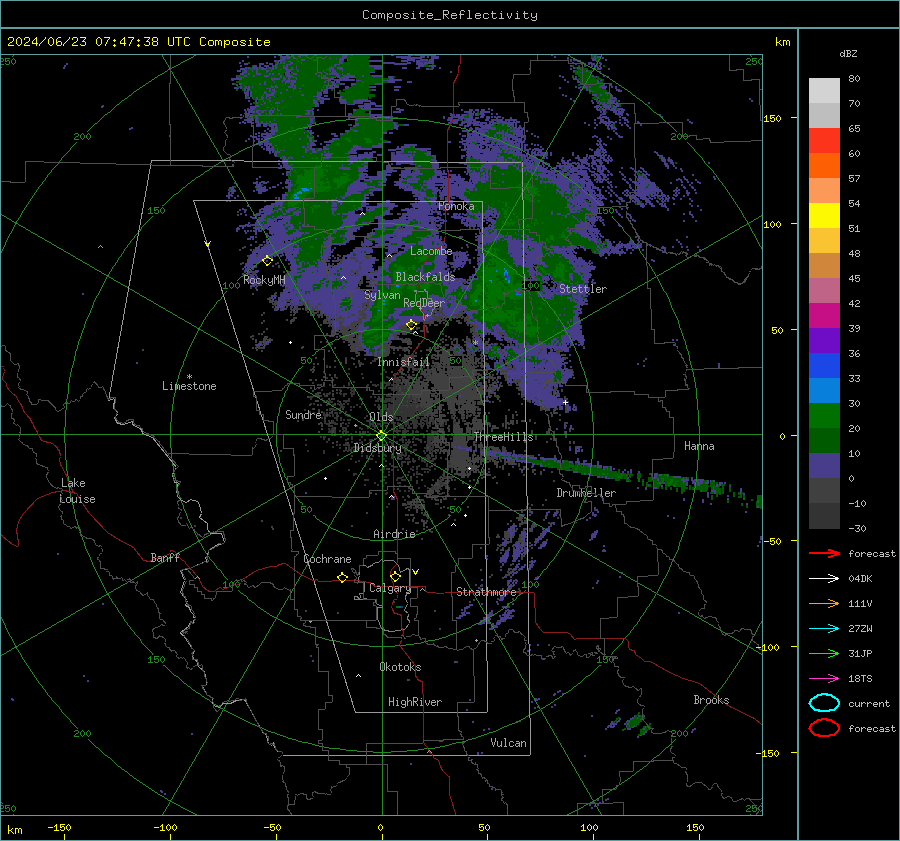Click the HighRiver label
The height and width of the screenshot is (841, 900).
click(415, 702)
